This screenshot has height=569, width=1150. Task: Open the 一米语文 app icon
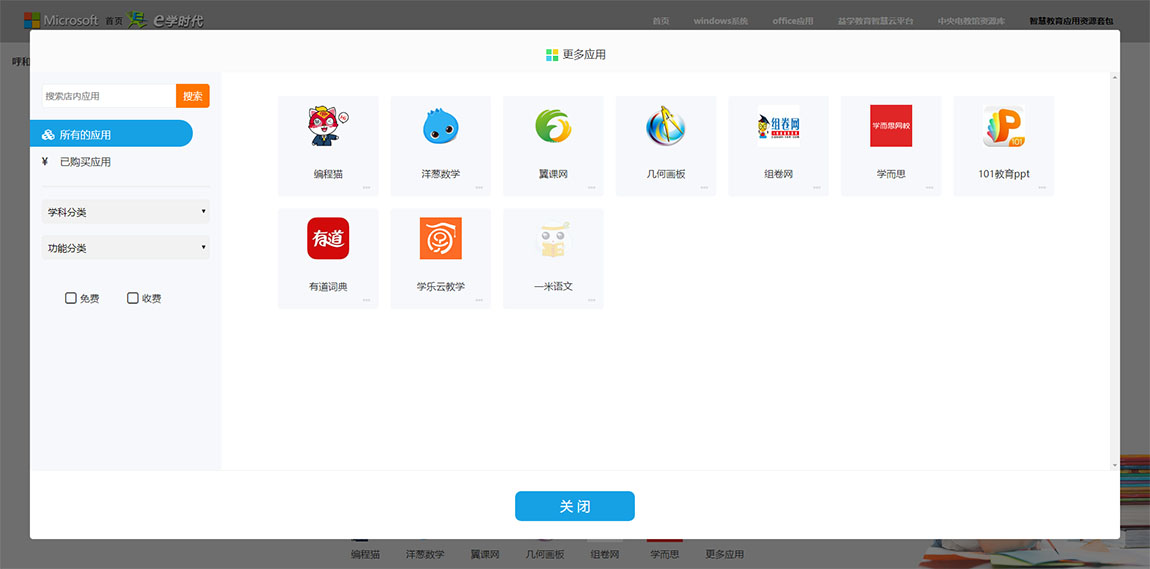click(x=553, y=238)
